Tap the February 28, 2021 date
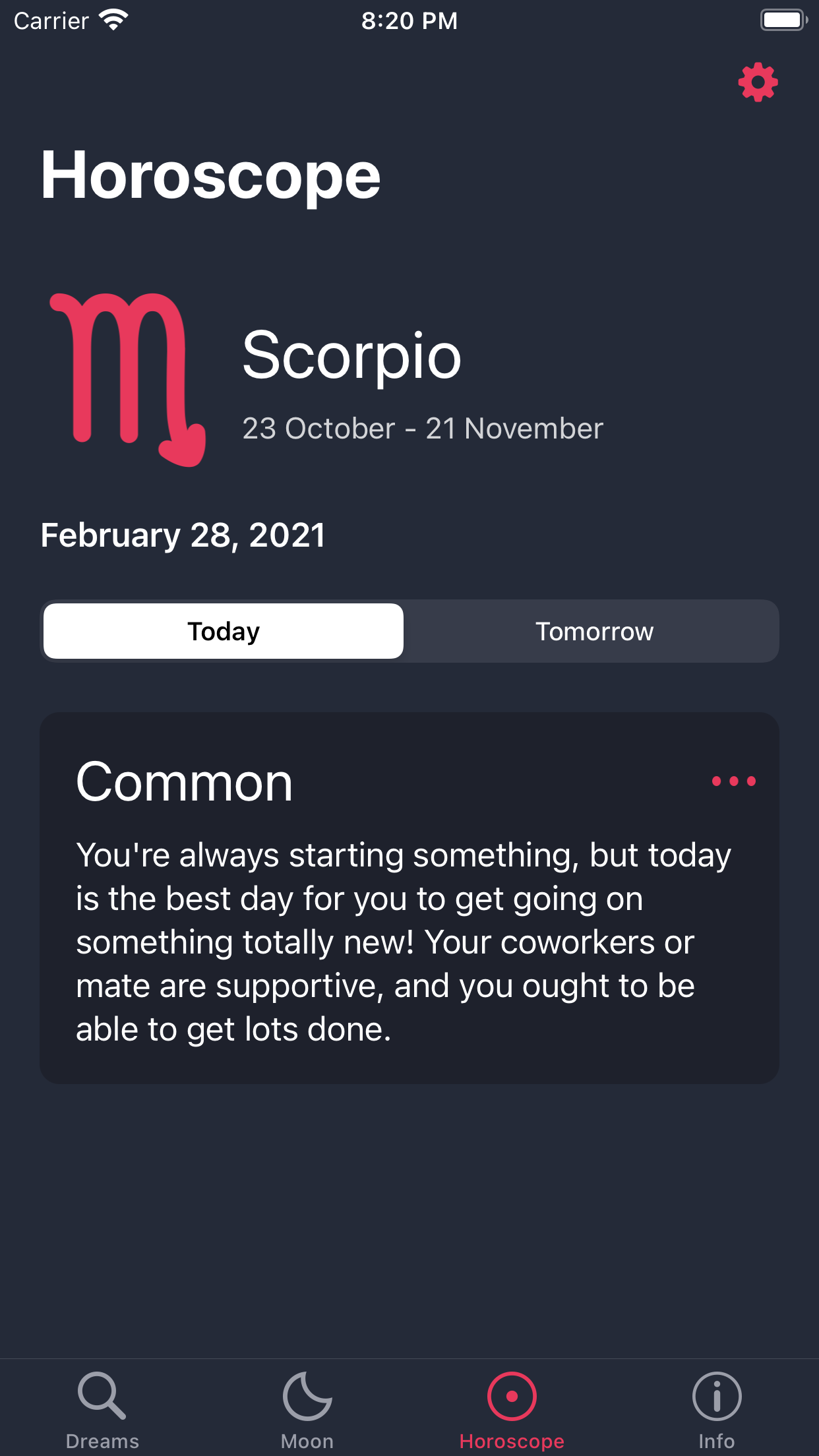 183,535
